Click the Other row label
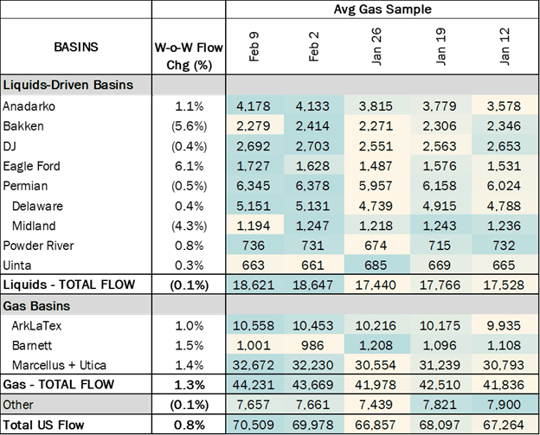 pos(18,405)
